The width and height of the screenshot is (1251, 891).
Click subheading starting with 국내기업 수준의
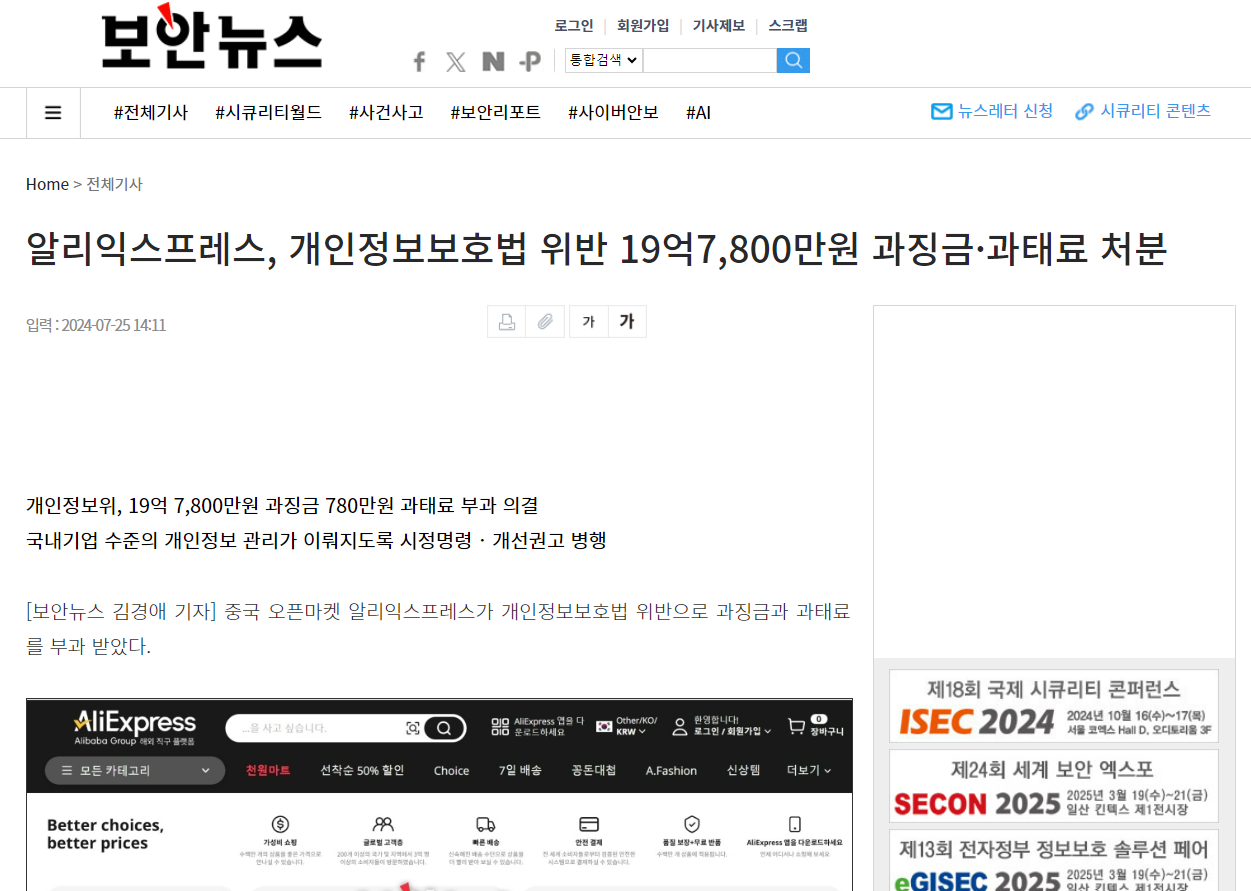pyautogui.click(x=316, y=540)
